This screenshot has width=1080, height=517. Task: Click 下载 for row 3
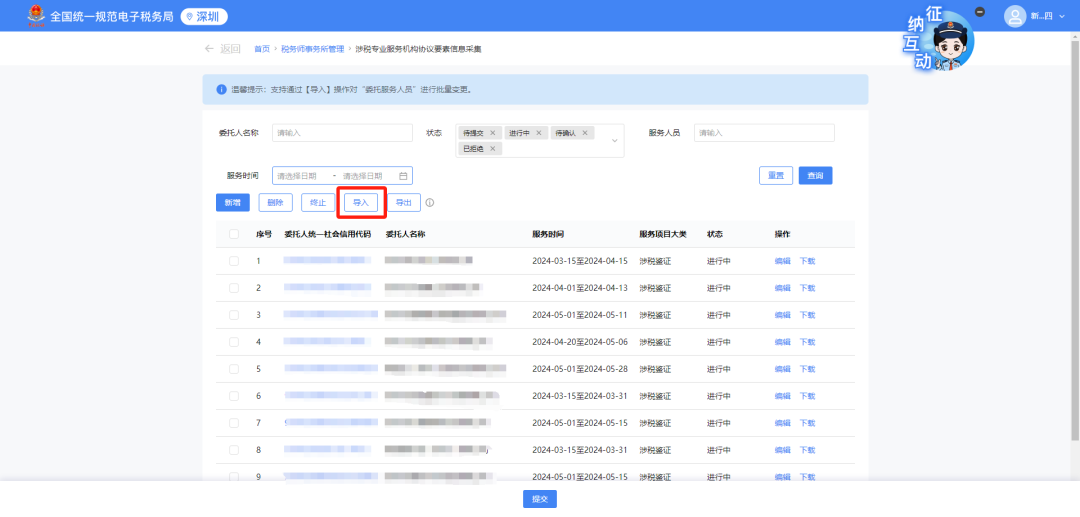click(x=807, y=315)
